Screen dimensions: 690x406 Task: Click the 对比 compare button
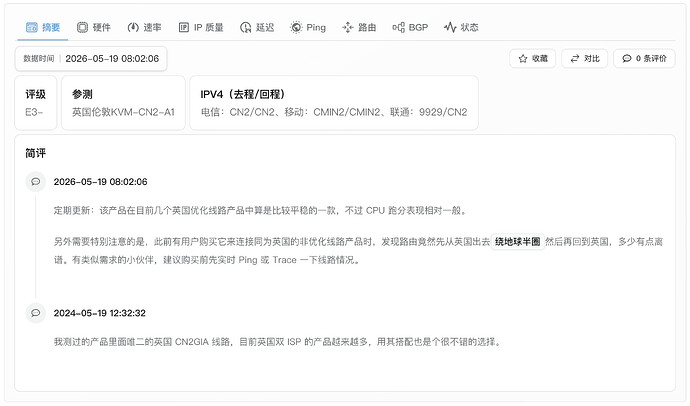point(585,59)
